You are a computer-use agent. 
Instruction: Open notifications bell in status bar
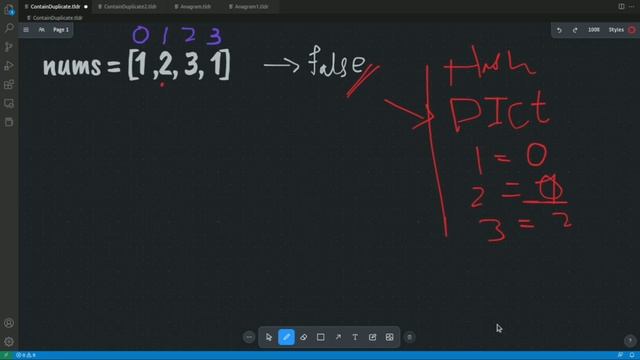pos(632,355)
